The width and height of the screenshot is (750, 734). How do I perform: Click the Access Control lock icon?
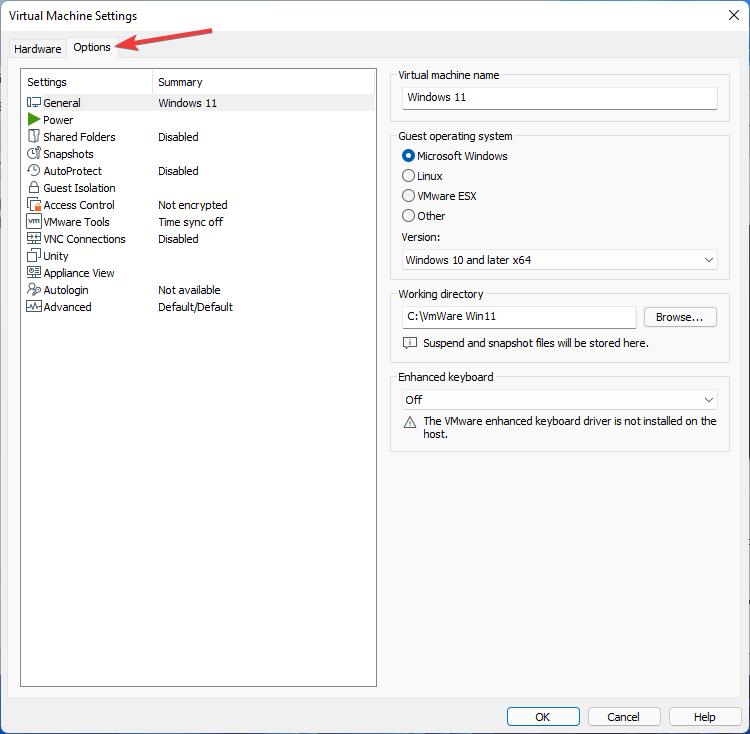click(x=34, y=205)
